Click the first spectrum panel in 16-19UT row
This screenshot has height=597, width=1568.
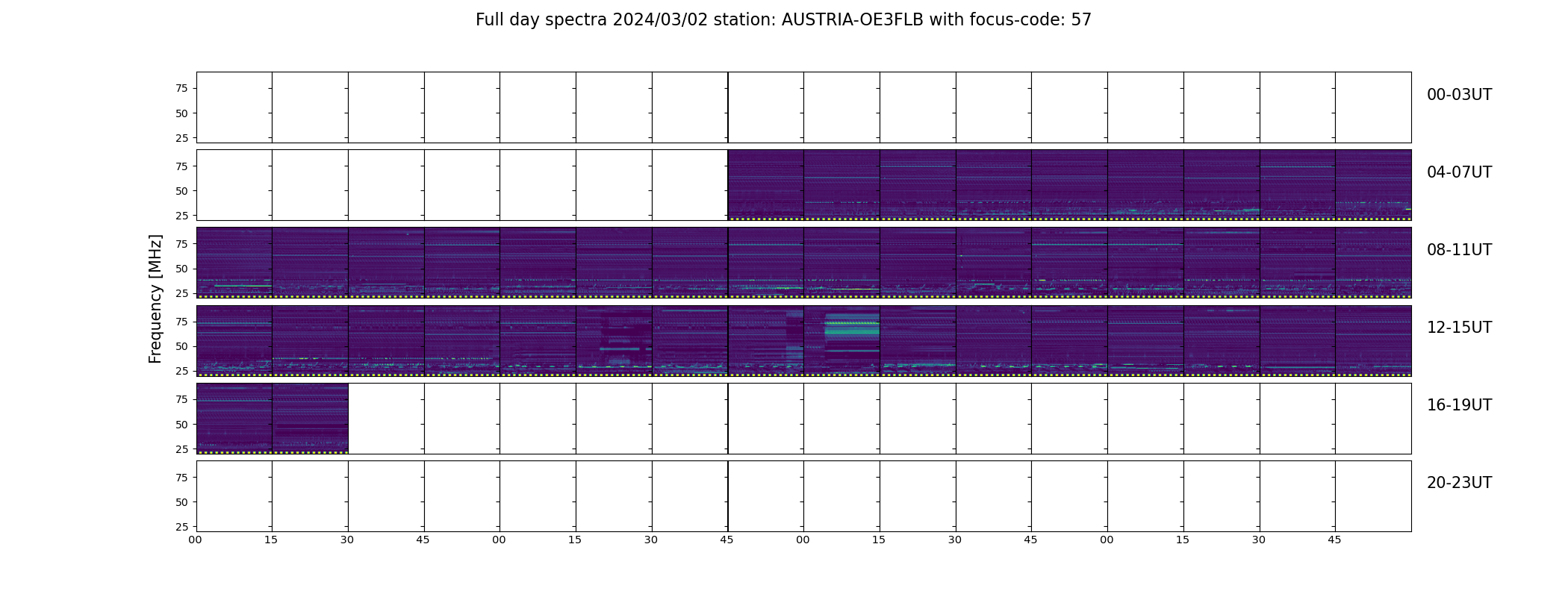pyautogui.click(x=234, y=418)
